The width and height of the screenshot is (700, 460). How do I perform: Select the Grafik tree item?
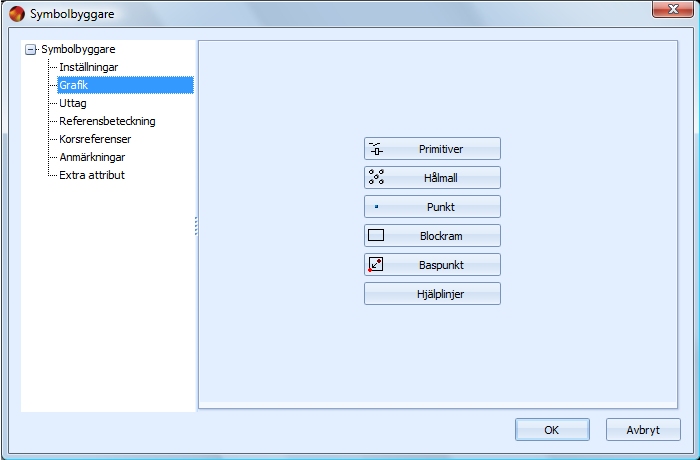tap(125, 85)
